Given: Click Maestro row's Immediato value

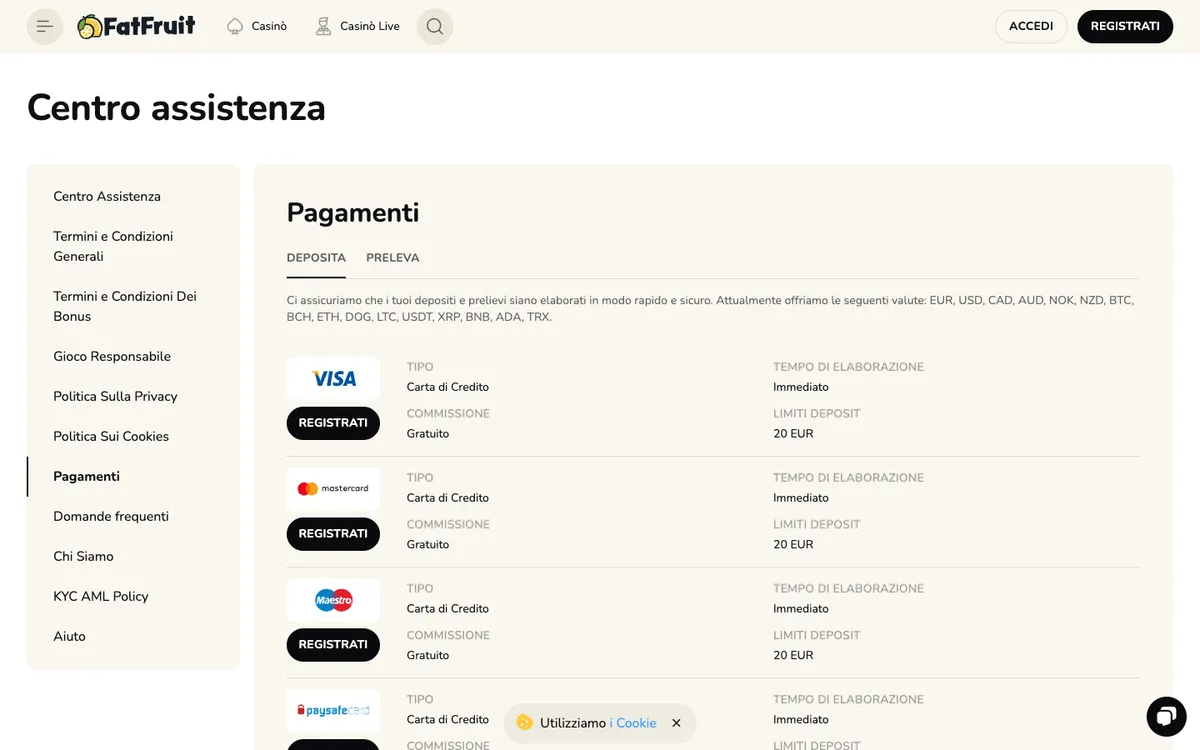Looking at the screenshot, I should coord(801,609).
